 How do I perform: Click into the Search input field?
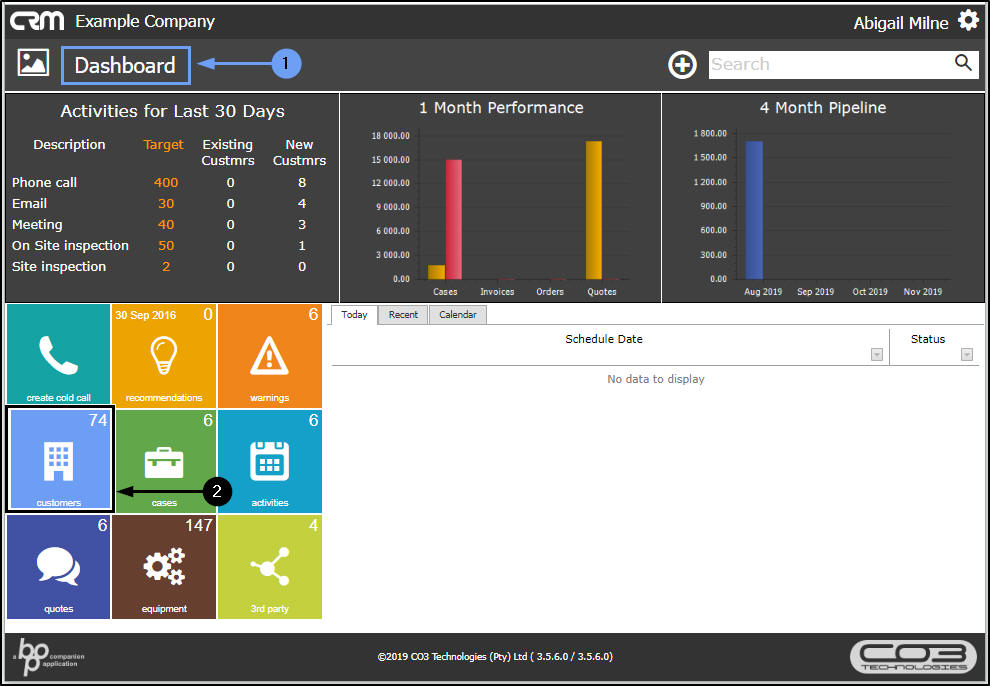tap(828, 64)
